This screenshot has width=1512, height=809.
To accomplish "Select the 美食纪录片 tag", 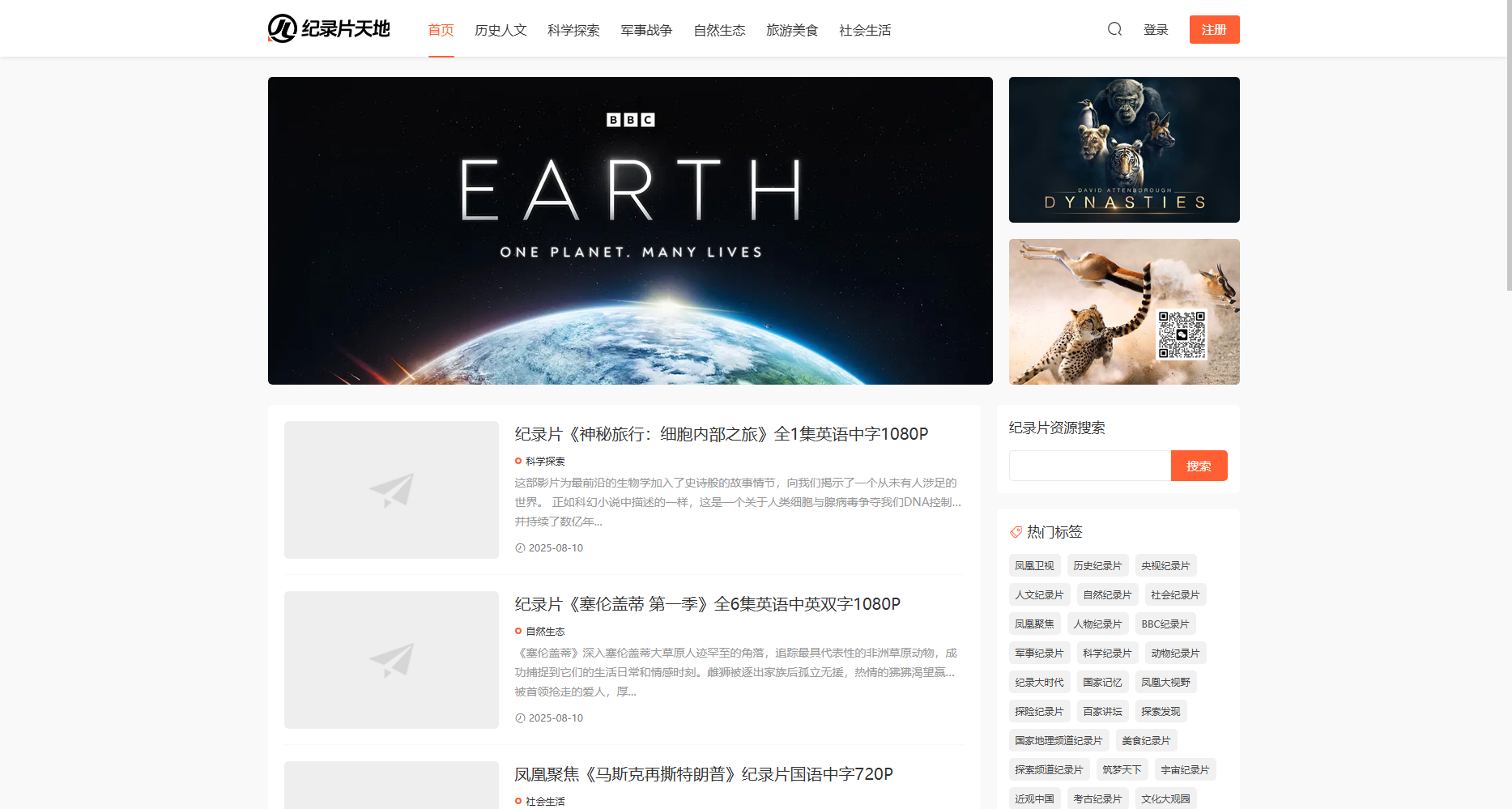I will click(x=1146, y=741).
